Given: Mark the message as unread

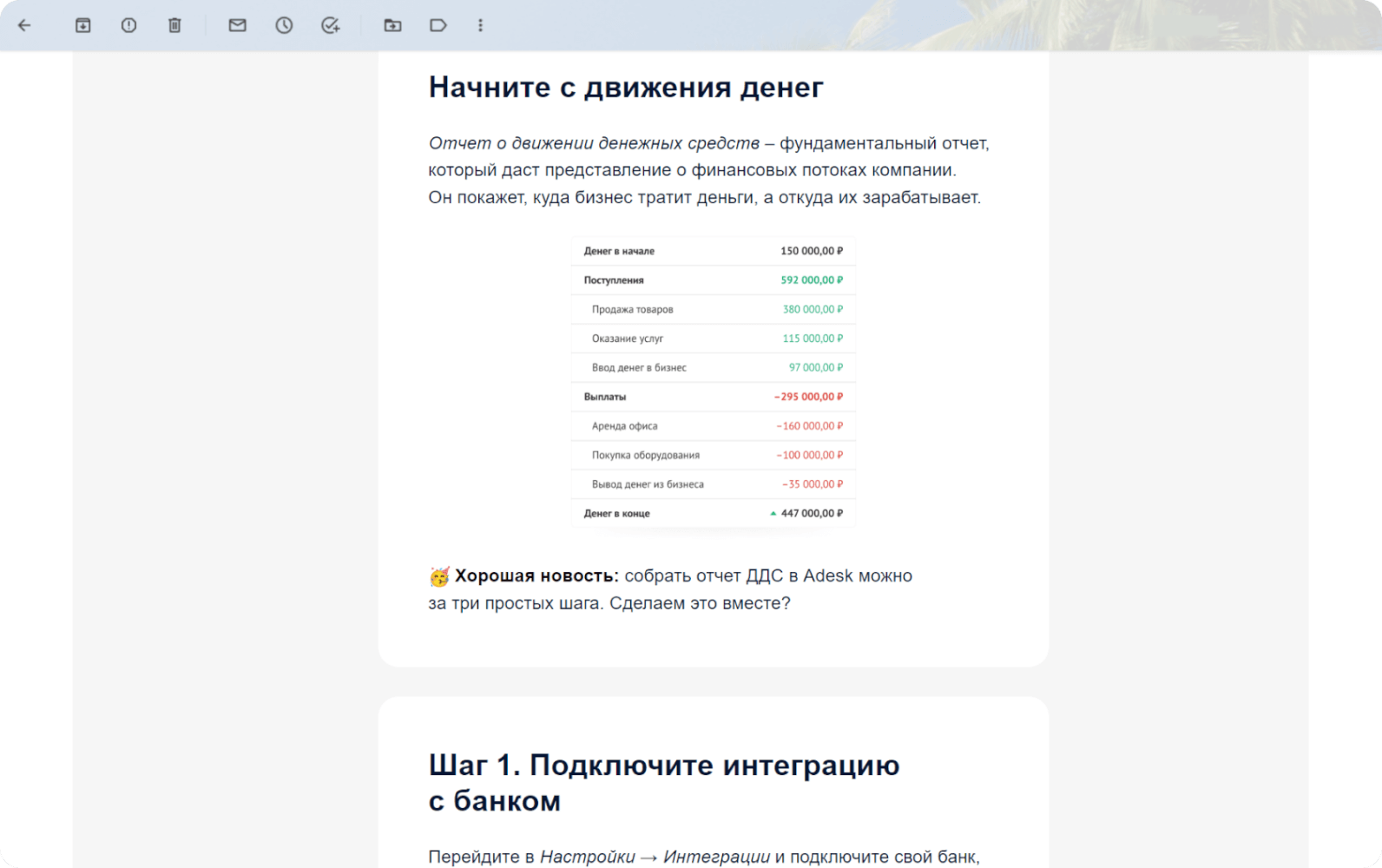Looking at the screenshot, I should tap(237, 25).
